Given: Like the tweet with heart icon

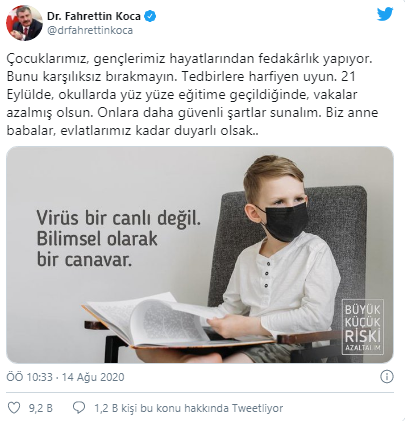Looking at the screenshot, I should click(x=14, y=408).
